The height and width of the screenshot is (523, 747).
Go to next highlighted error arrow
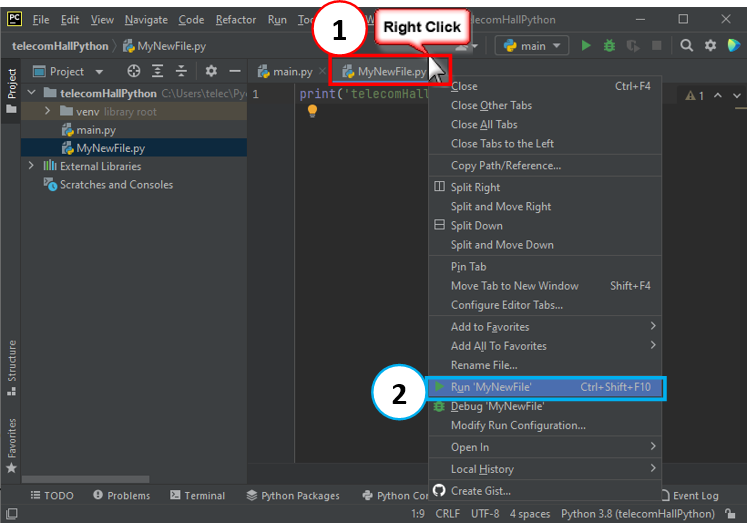[x=737, y=96]
